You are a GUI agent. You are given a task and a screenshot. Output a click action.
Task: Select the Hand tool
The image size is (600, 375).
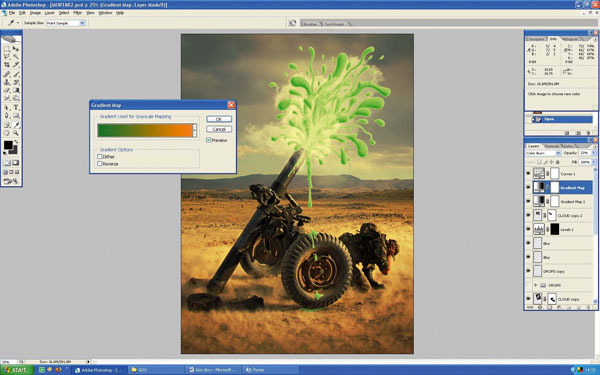[x=7, y=133]
